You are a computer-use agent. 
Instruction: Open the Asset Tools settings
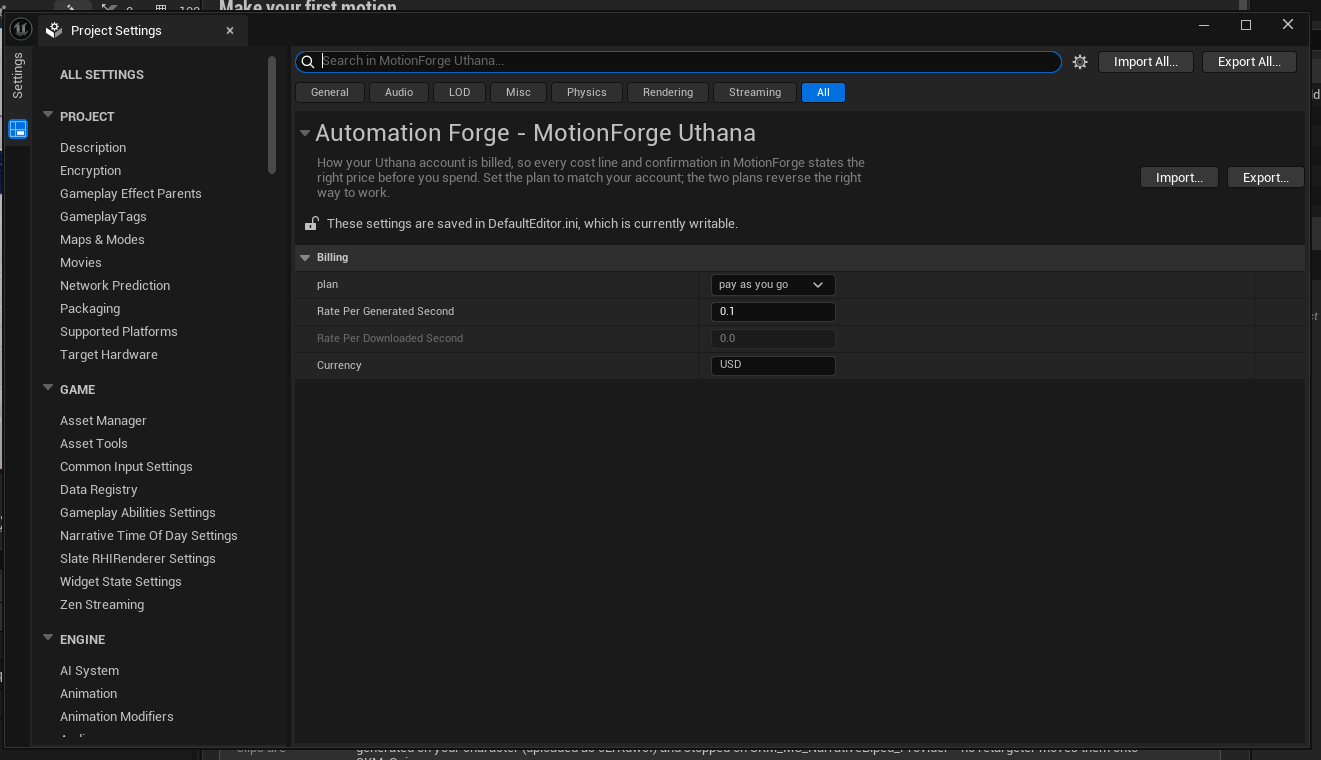[94, 444]
